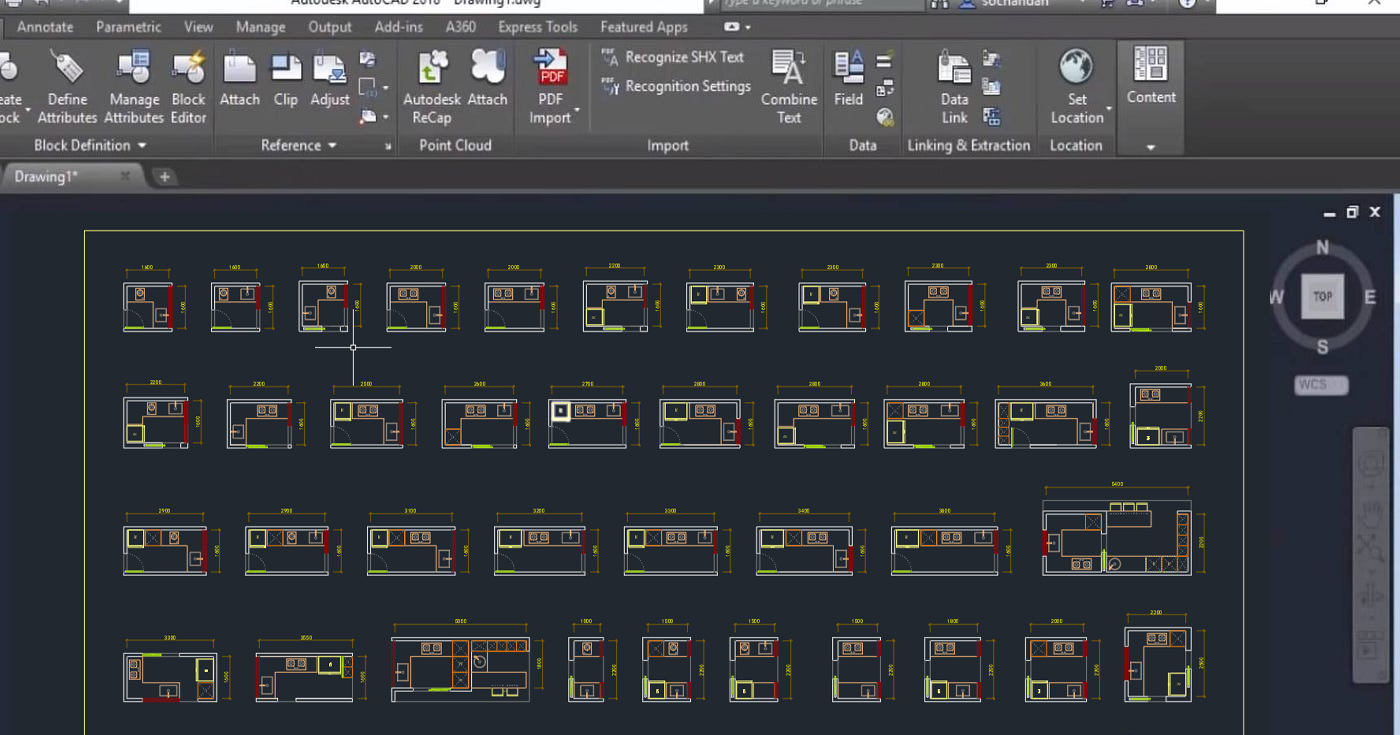Switch to the Annotate ribbon tab

pos(44,27)
